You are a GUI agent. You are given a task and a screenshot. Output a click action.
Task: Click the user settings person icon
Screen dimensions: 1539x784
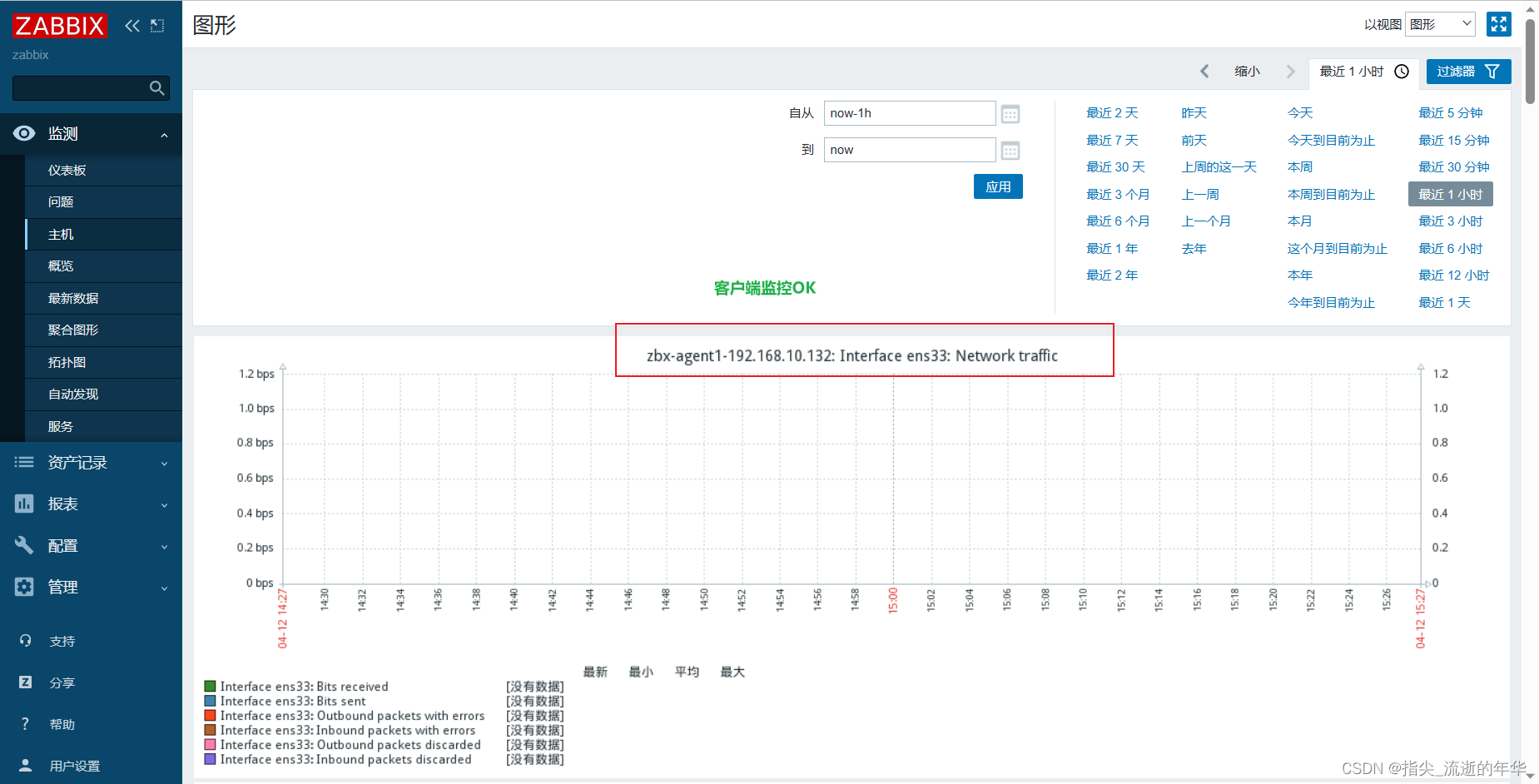pos(25,766)
